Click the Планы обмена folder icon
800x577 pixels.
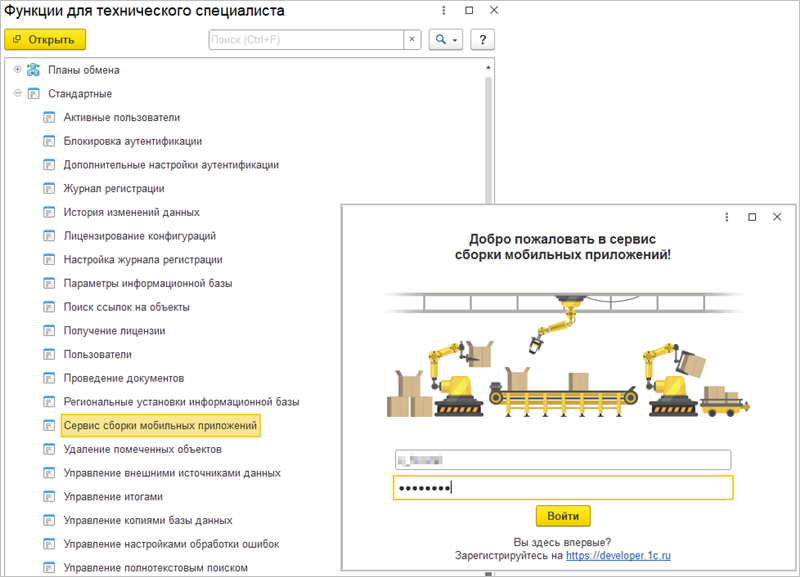33,70
